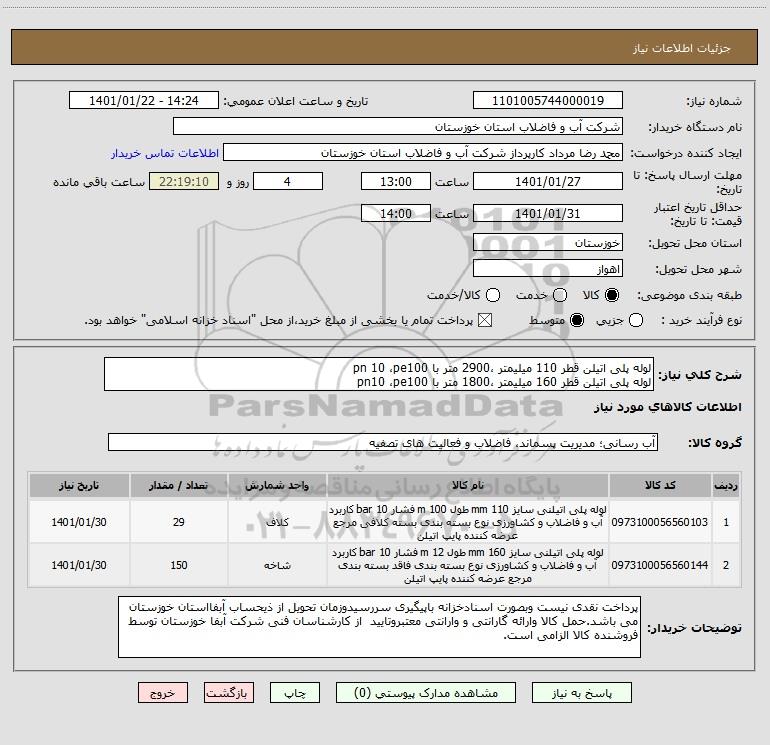Click the announcement date field 1401/01/22 - 14:24
The height and width of the screenshot is (745, 770).
144,101
